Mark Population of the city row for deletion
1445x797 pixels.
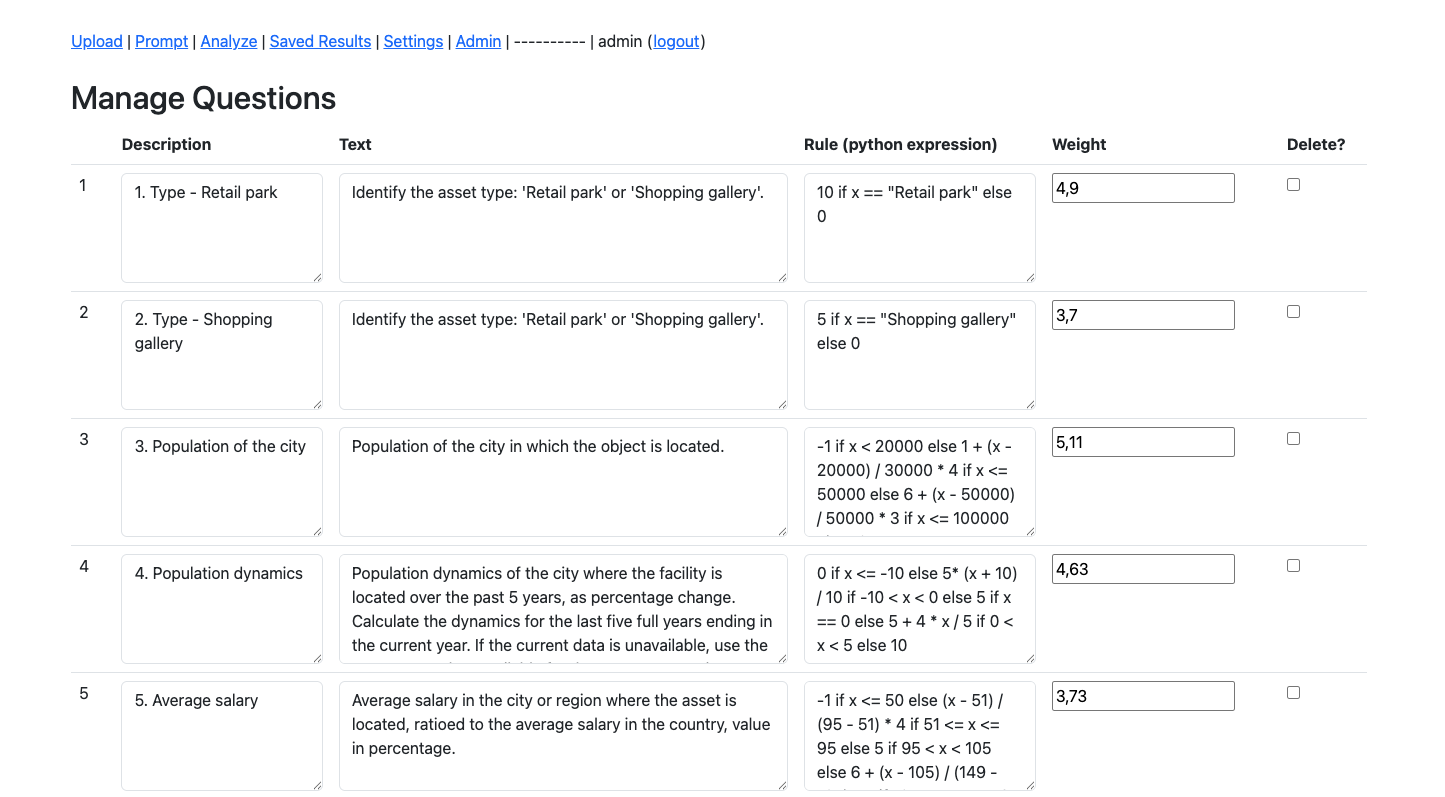click(1293, 439)
